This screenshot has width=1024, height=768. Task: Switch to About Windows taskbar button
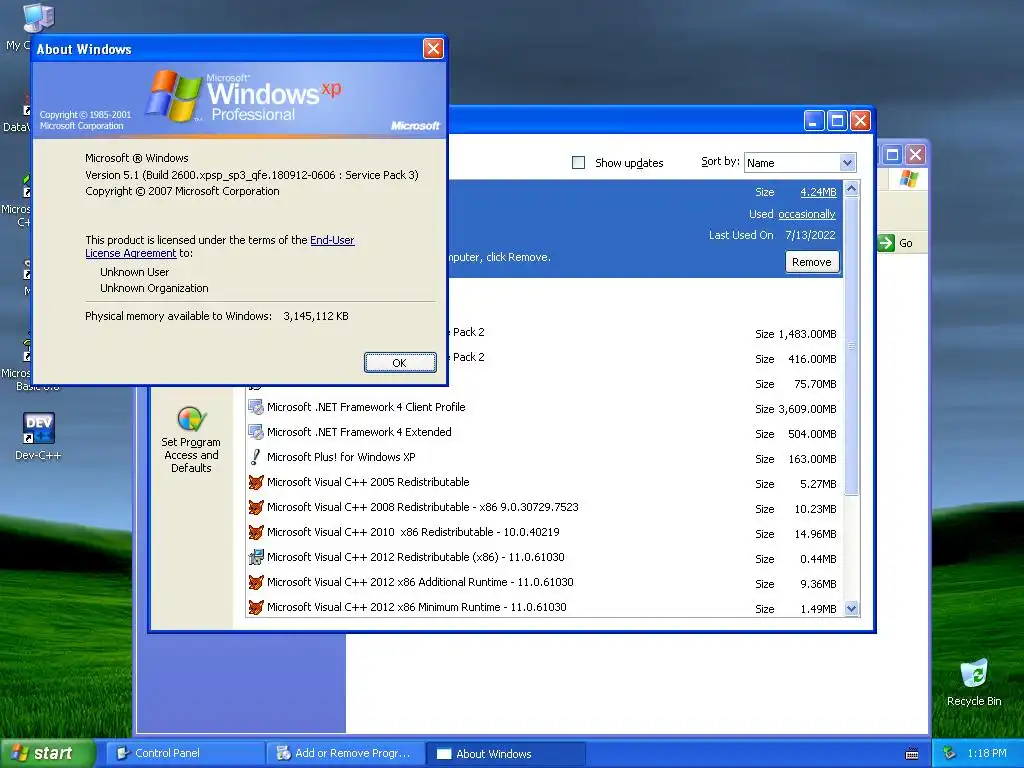point(505,753)
